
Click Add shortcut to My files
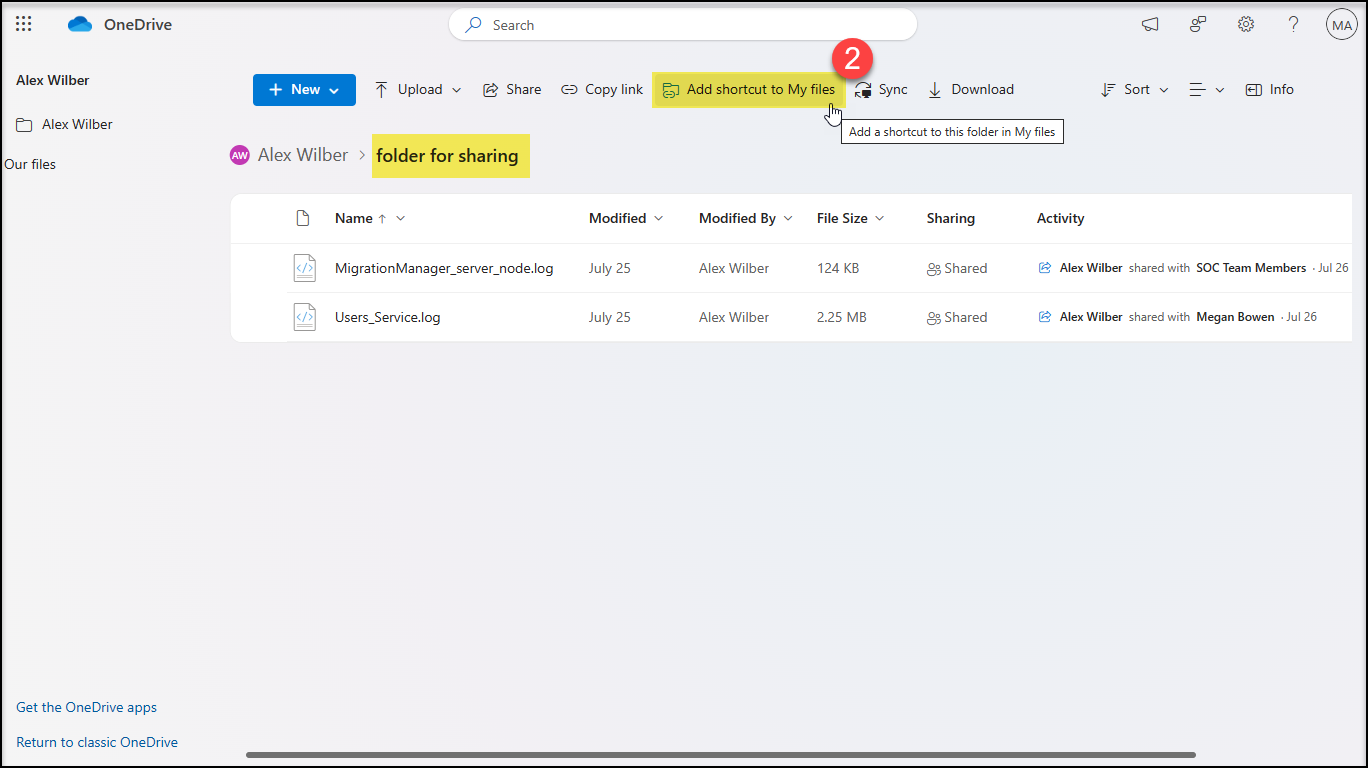(x=749, y=89)
